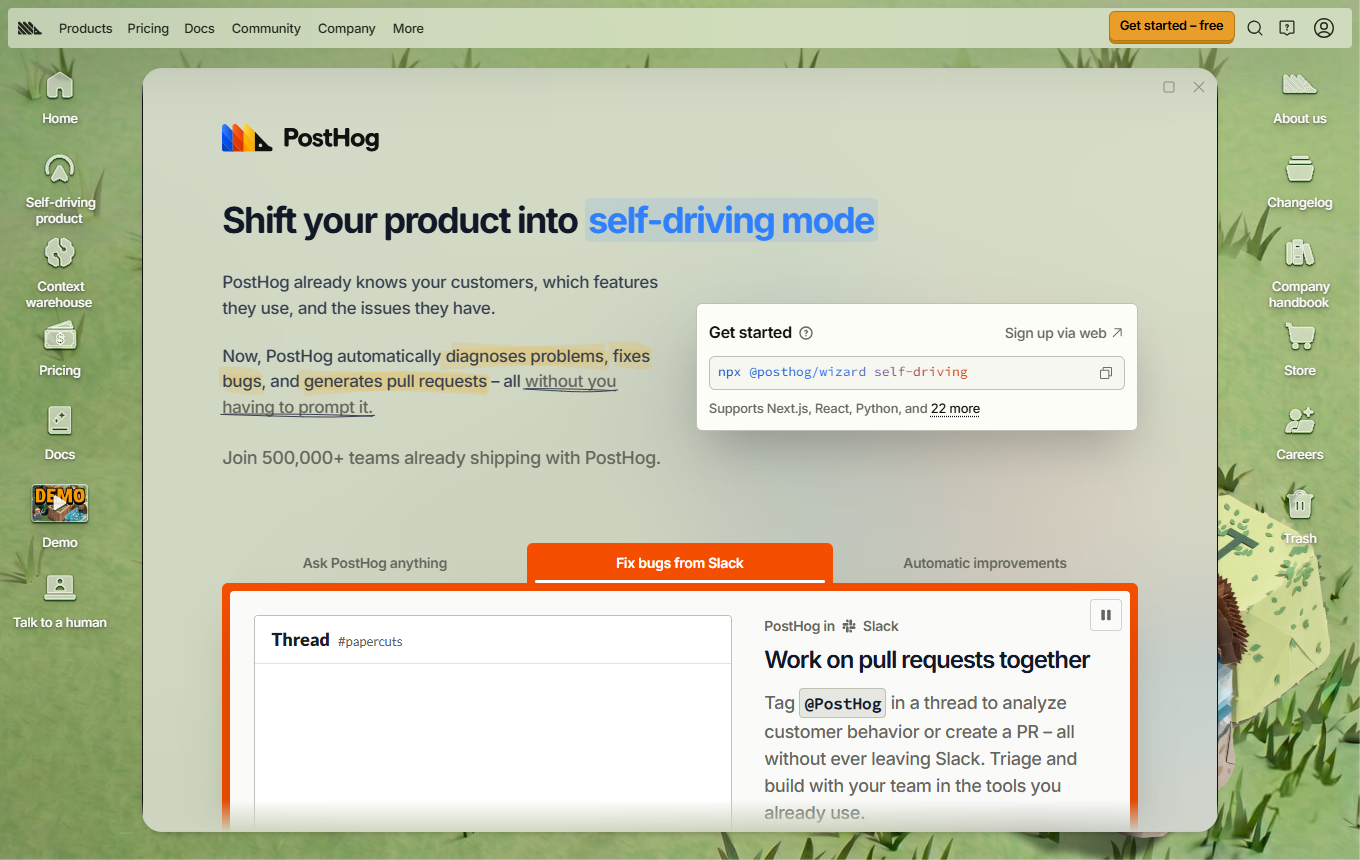The width and height of the screenshot is (1360, 860).
Task: Copy the npx wizard command
Action: pyautogui.click(x=1106, y=373)
